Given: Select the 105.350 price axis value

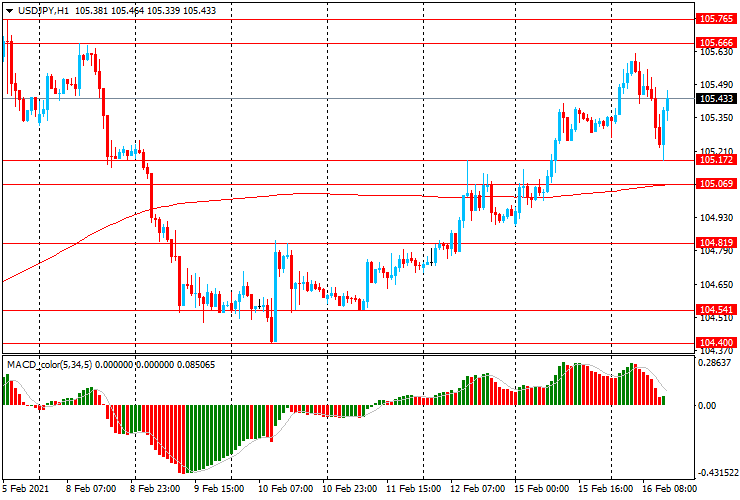Looking at the screenshot, I should tap(716, 118).
